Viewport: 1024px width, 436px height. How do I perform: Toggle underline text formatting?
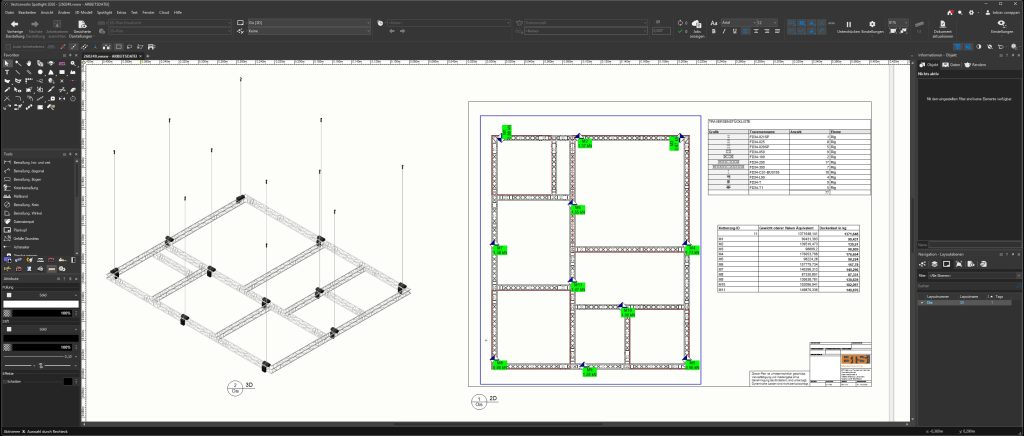[733, 31]
